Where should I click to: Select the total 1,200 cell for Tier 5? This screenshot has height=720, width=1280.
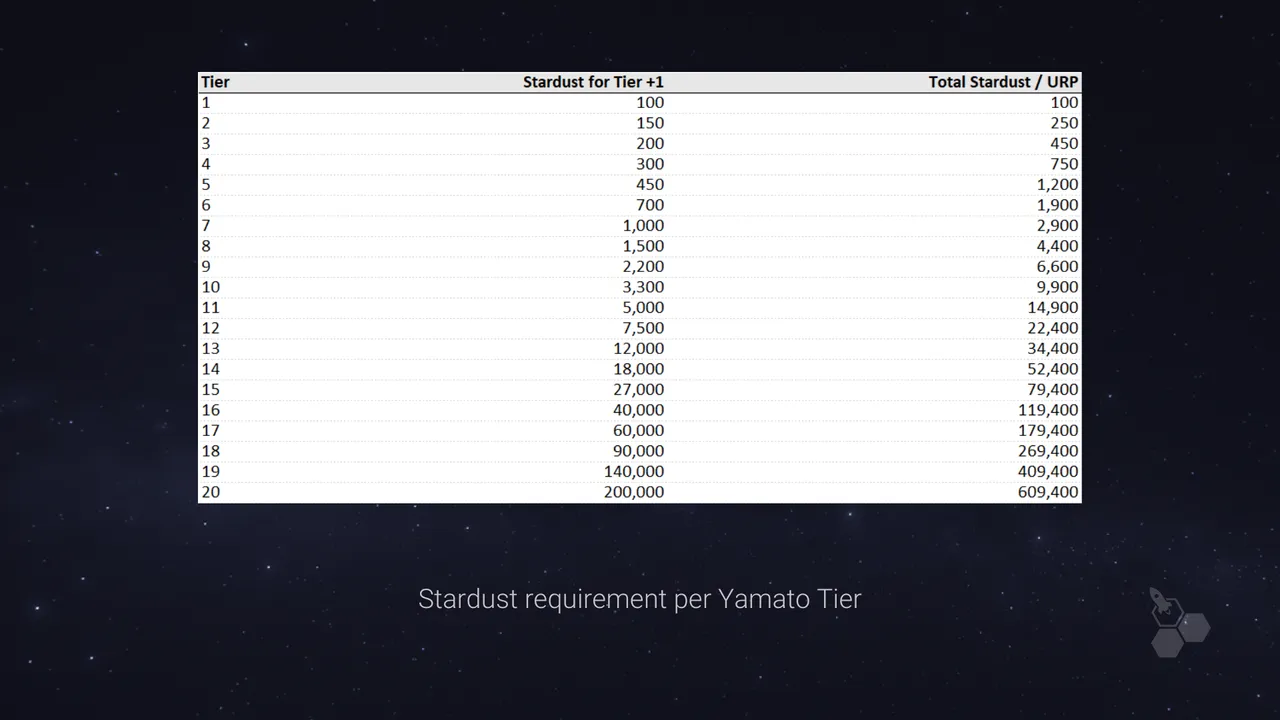point(1058,184)
